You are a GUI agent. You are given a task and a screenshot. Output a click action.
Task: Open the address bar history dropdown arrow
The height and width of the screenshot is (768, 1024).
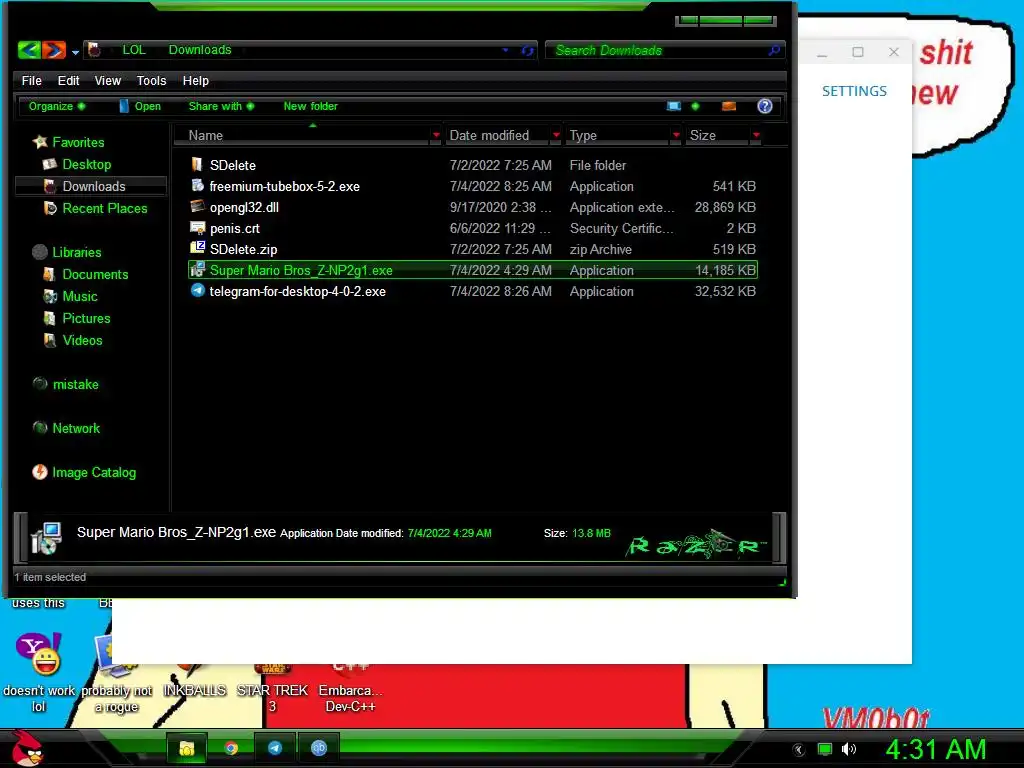(505, 50)
